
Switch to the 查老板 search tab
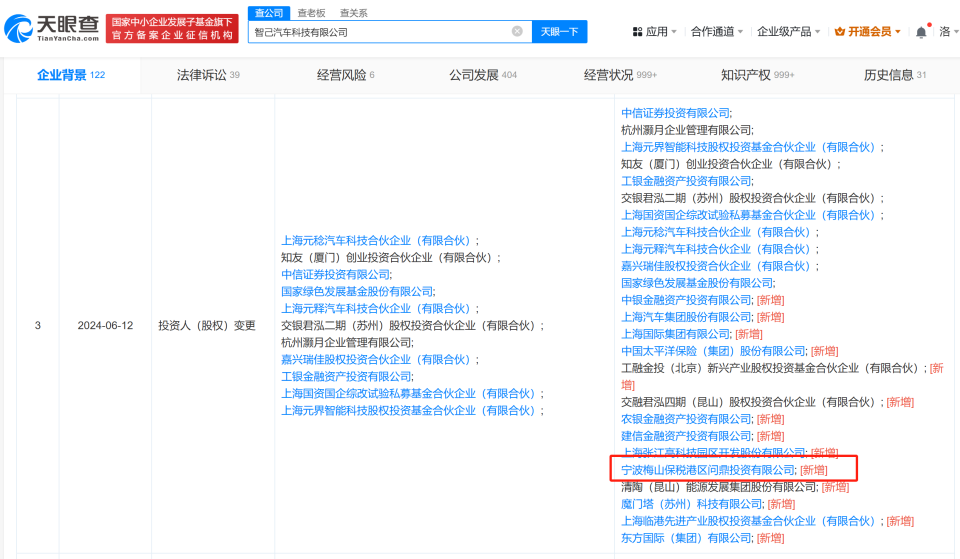click(311, 13)
